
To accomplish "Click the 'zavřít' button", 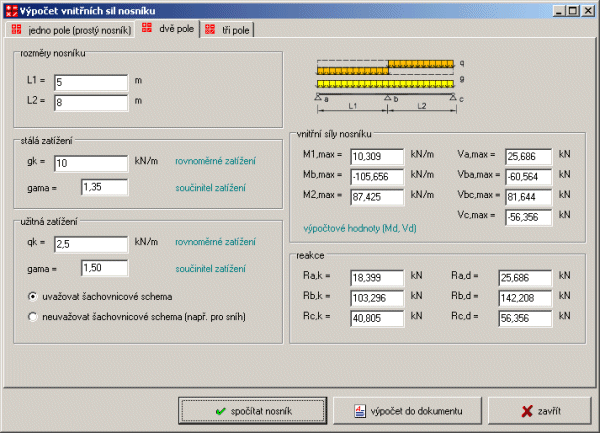I will (540, 411).
